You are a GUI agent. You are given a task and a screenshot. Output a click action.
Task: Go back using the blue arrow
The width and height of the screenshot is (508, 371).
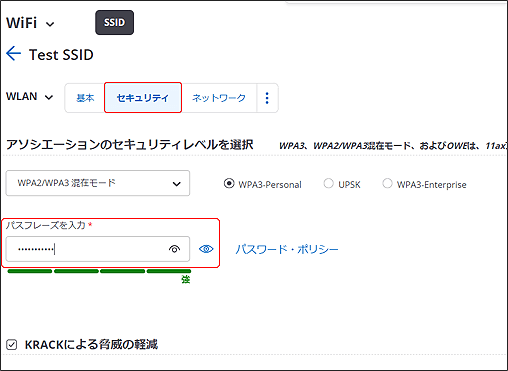click(x=14, y=54)
